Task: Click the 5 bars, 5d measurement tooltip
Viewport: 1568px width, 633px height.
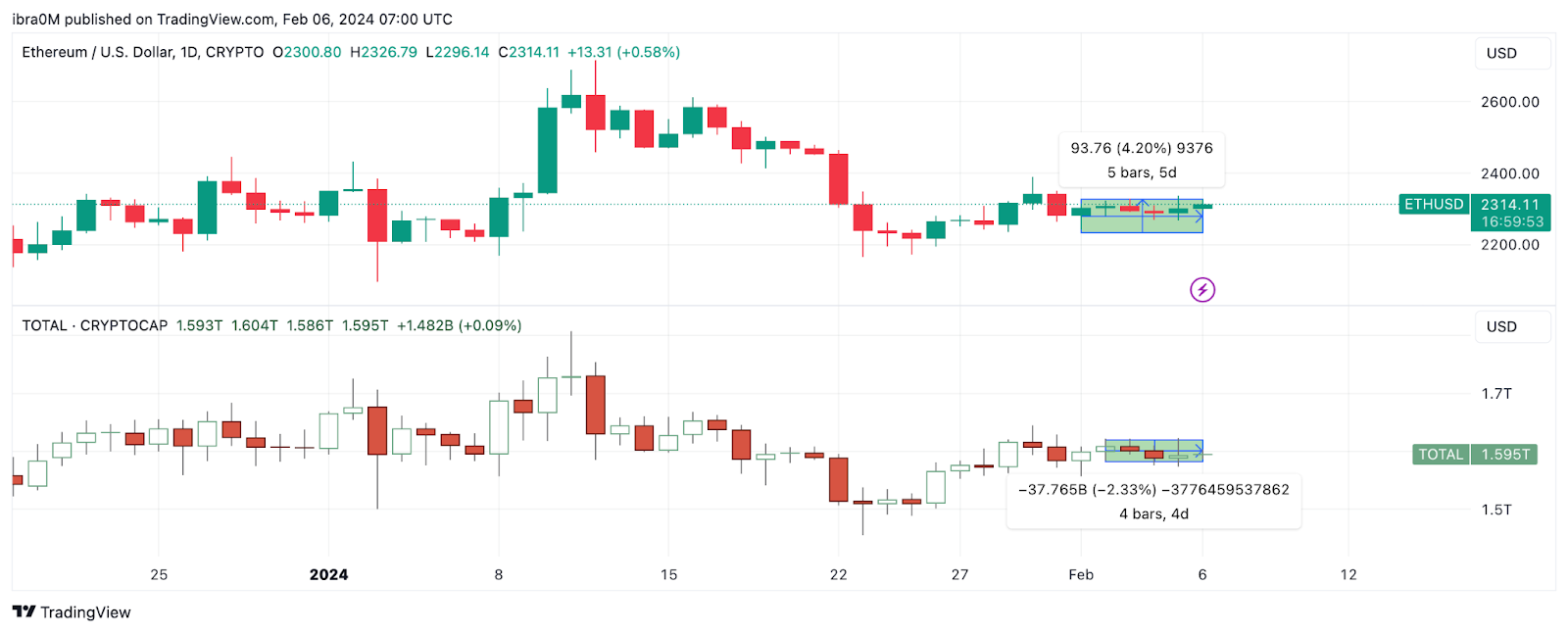Action: tap(1141, 172)
